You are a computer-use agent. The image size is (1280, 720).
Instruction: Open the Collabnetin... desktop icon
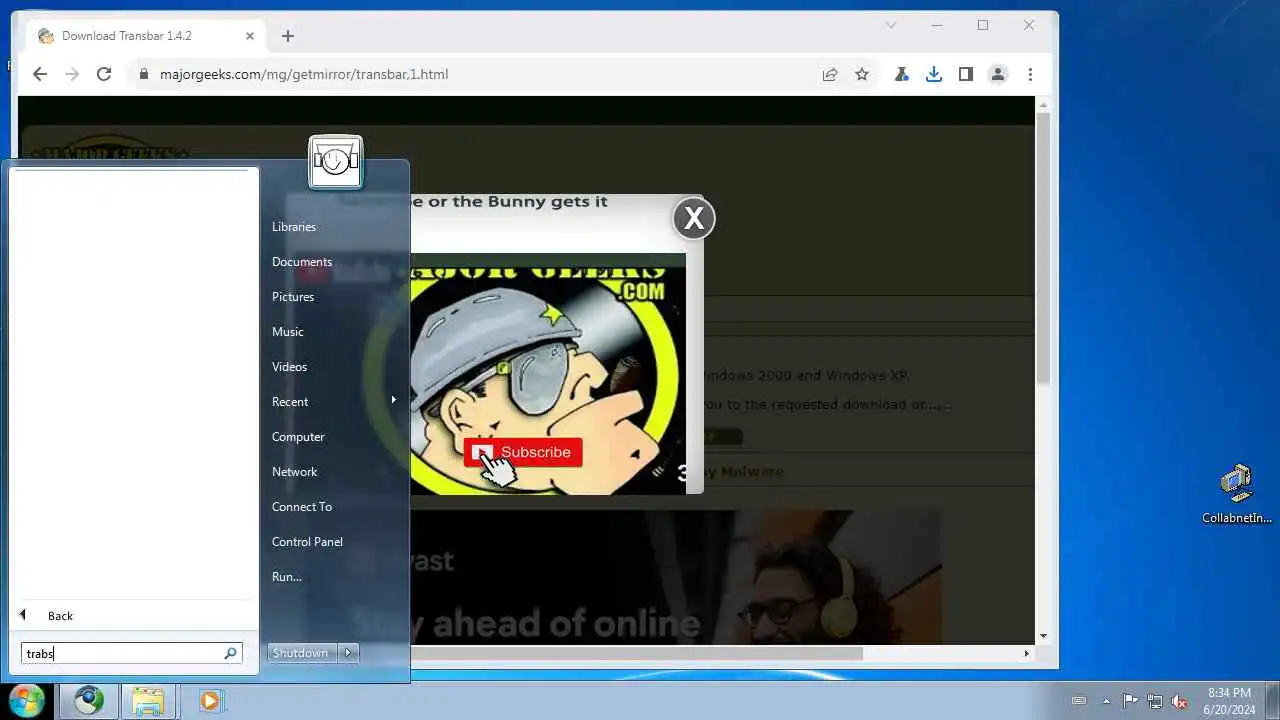tap(1237, 494)
